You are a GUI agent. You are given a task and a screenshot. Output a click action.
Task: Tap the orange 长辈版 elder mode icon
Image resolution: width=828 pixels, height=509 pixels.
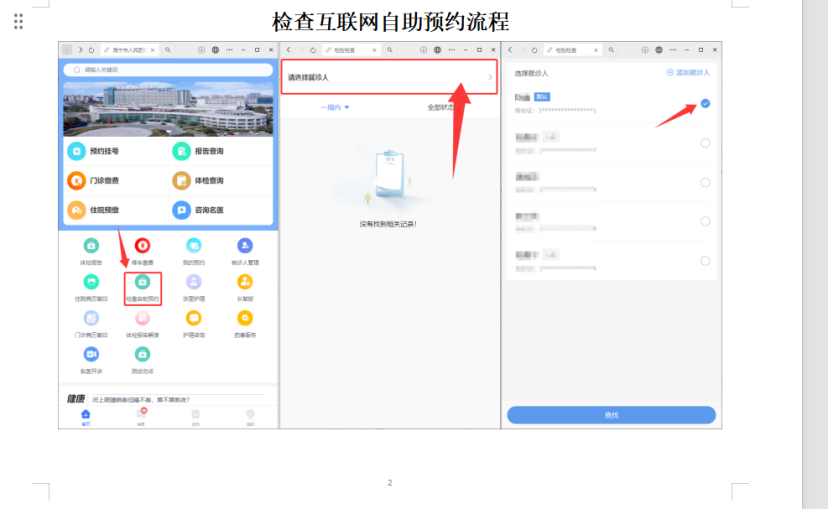click(244, 282)
